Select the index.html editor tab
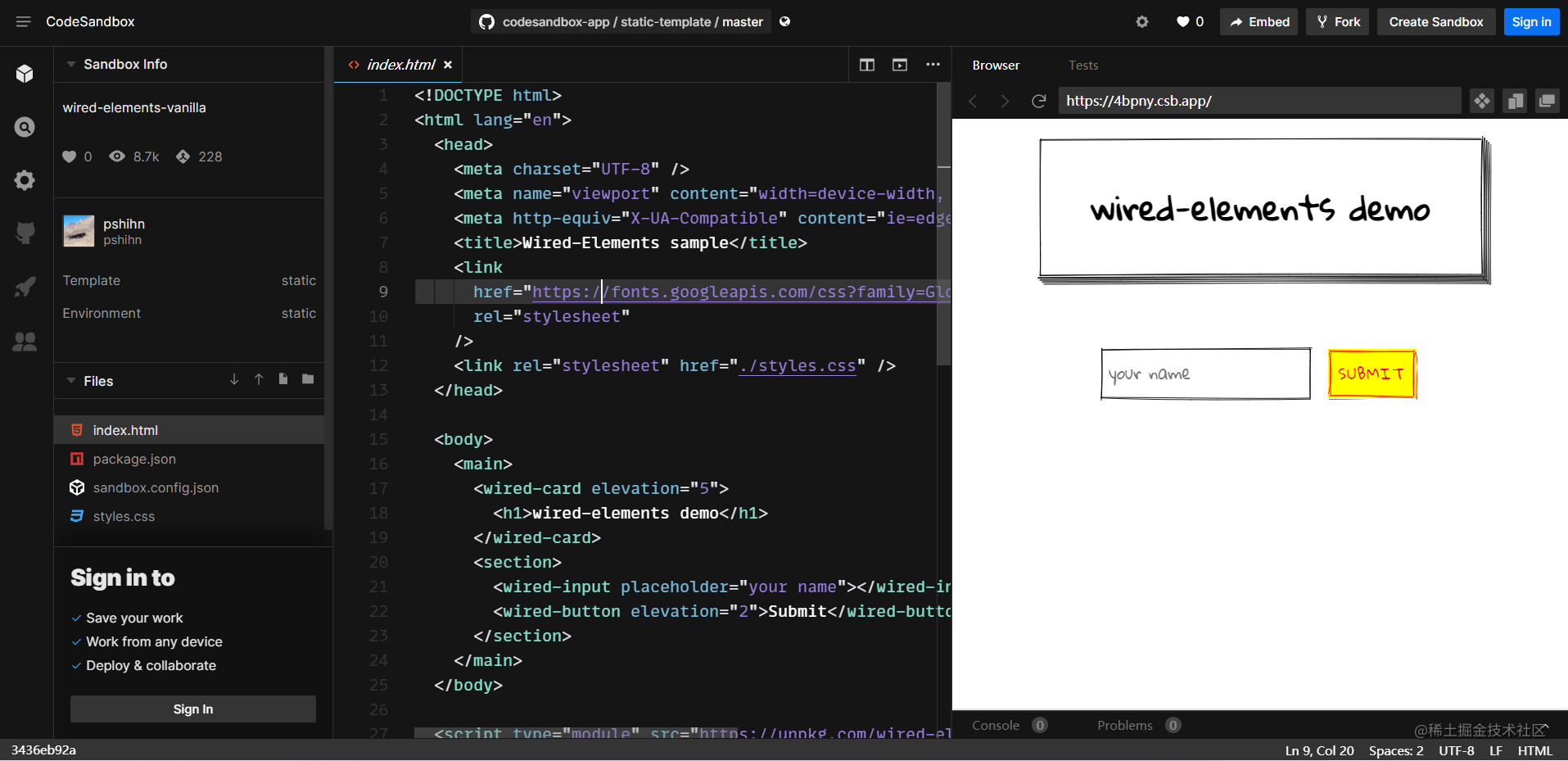This screenshot has width=1568, height=761. 400,65
